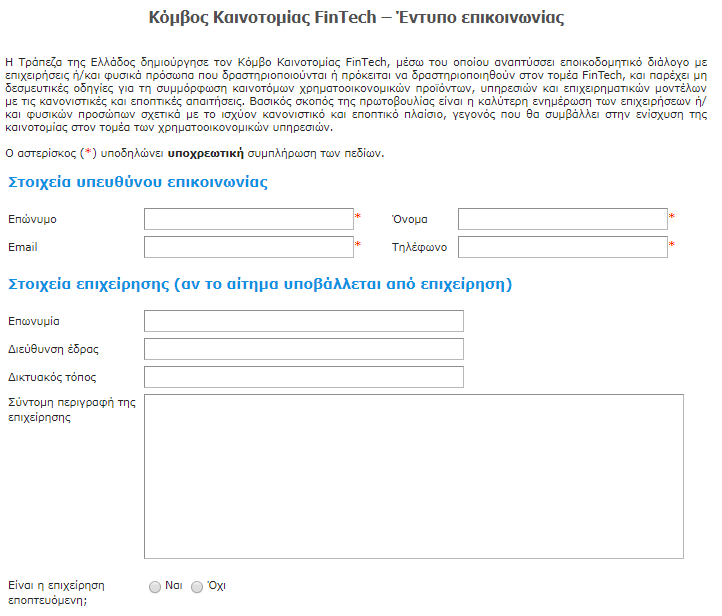722x616 pixels.
Task: Click the Επωνυμία label
Action: click(34, 321)
